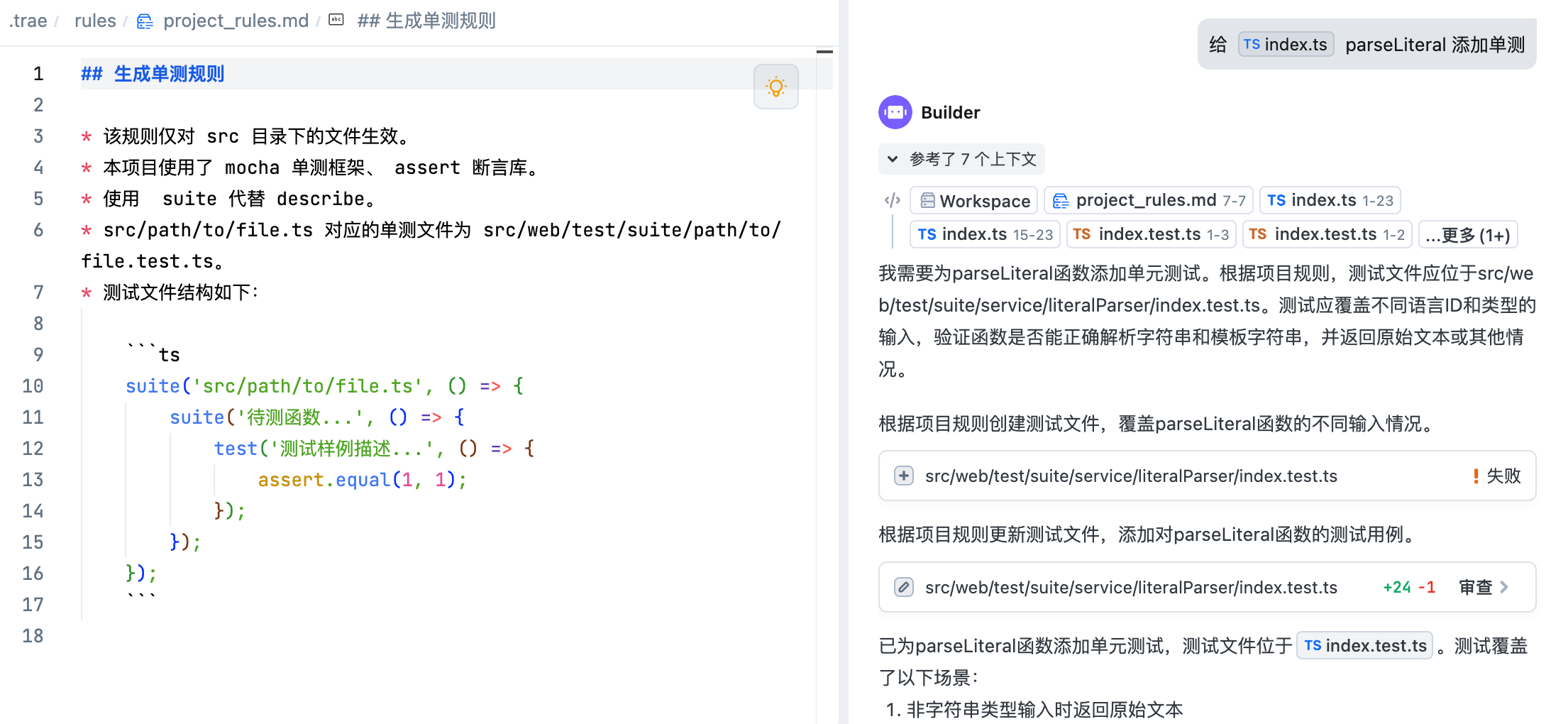
Task: Click the rules breadcrumb item
Action: click(95, 21)
